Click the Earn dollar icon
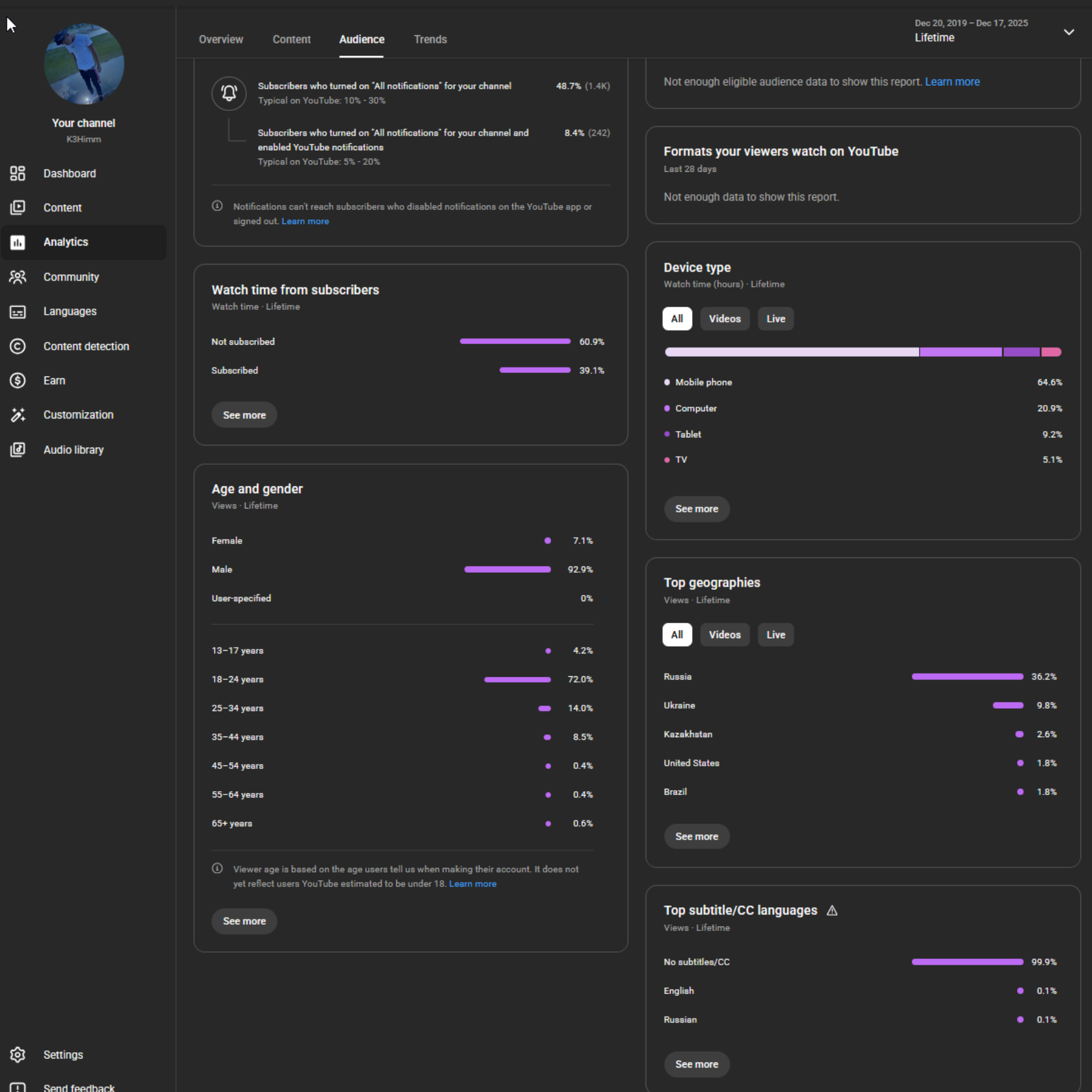 (x=18, y=380)
